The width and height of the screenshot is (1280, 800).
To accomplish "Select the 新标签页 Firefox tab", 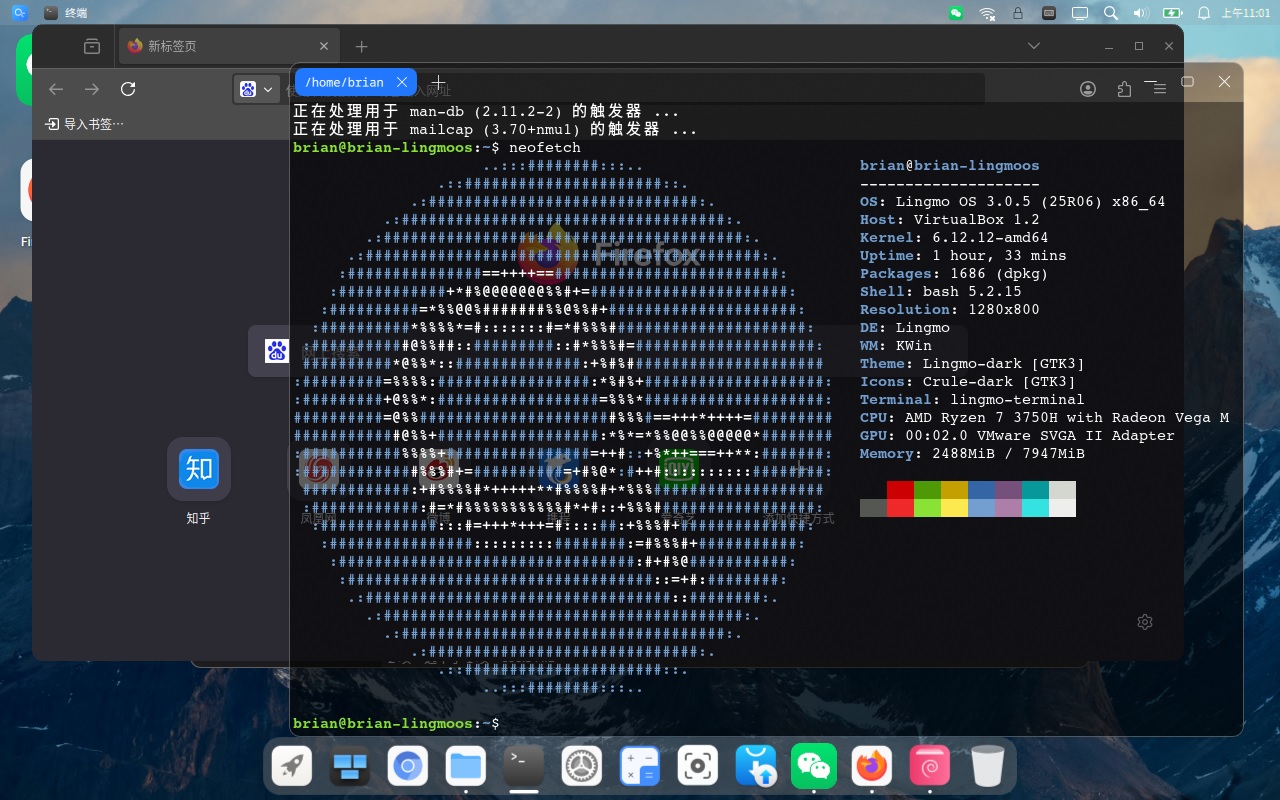I will [220, 46].
